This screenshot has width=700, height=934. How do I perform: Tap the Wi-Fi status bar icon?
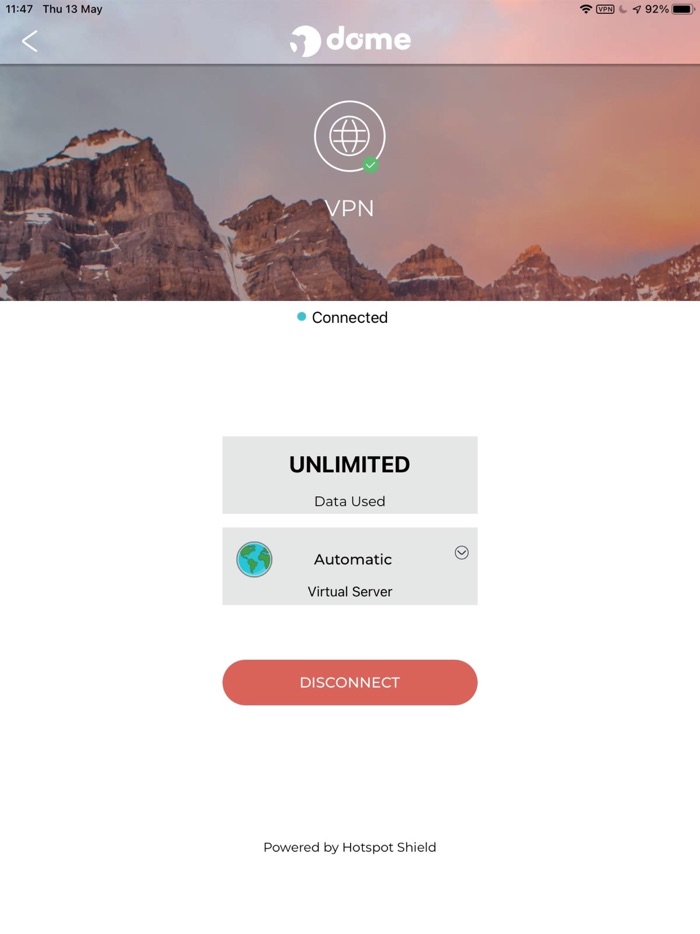point(586,9)
